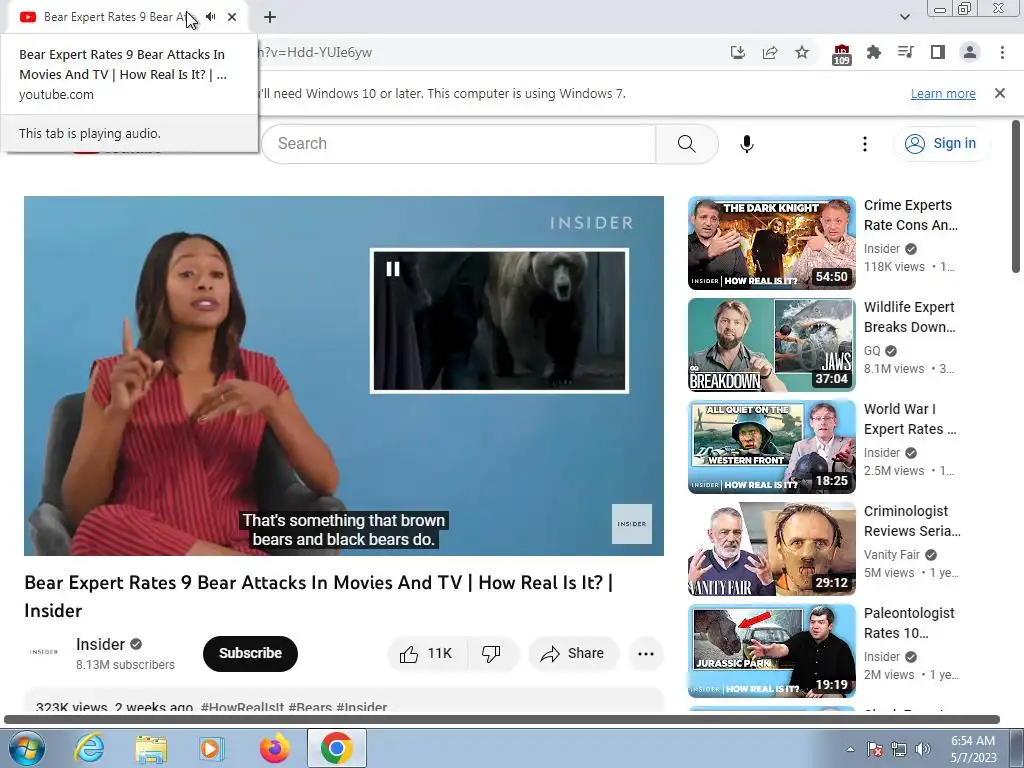
Task: Click the install app download icon in address bar
Action: [738, 52]
